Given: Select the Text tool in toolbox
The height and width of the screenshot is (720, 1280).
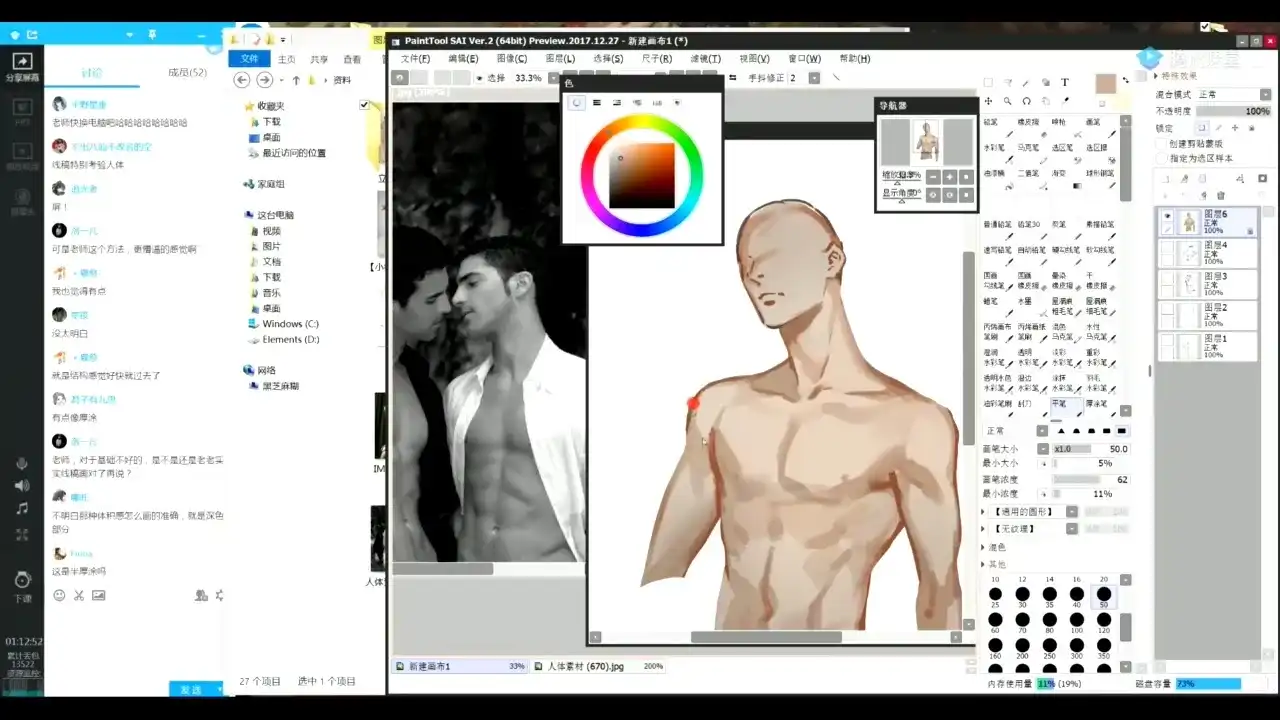Looking at the screenshot, I should click(1065, 83).
